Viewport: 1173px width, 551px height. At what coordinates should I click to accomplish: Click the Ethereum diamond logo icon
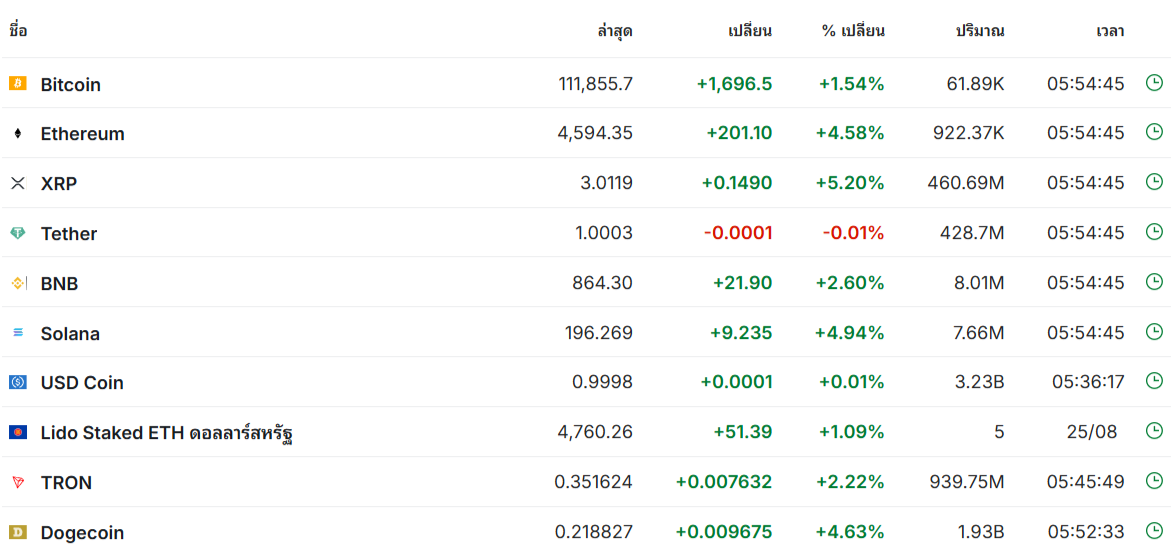point(18,133)
